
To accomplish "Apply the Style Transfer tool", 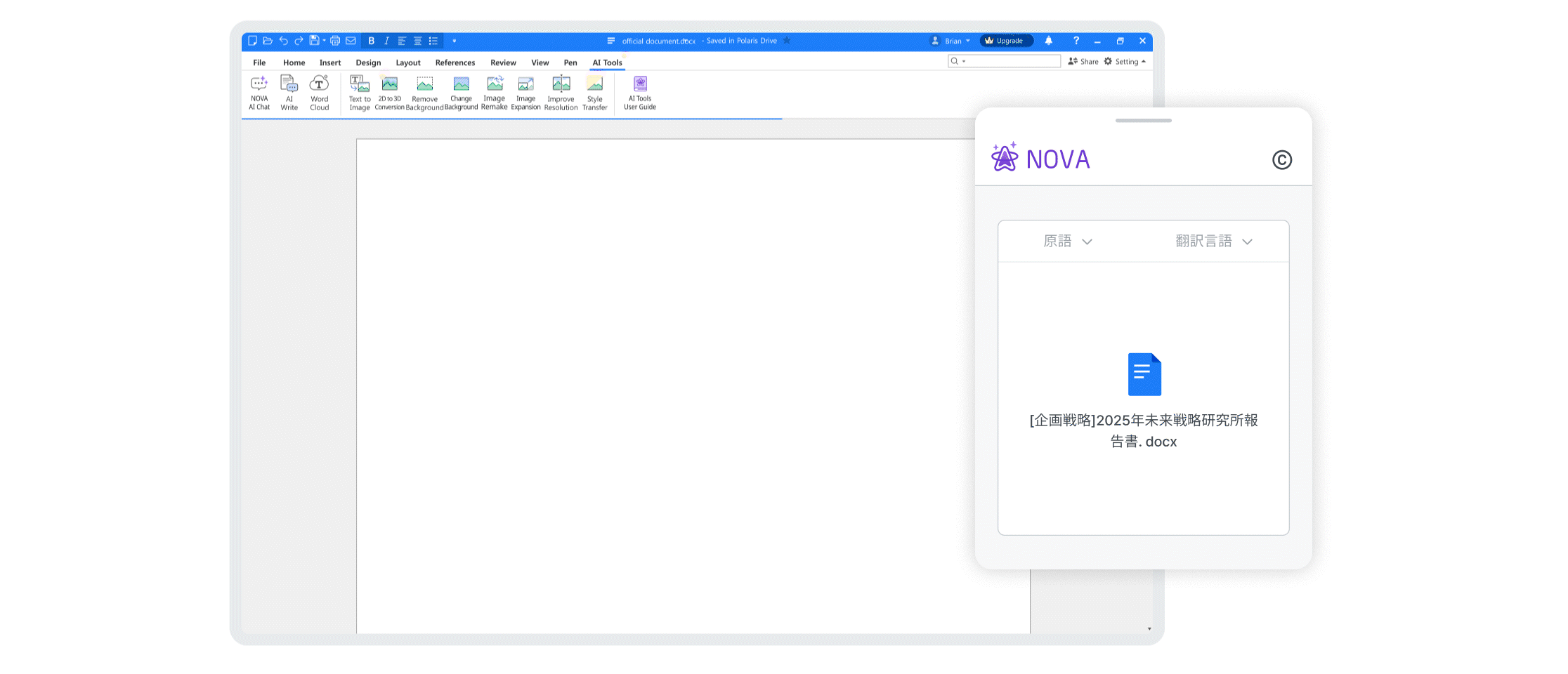I will [x=594, y=93].
